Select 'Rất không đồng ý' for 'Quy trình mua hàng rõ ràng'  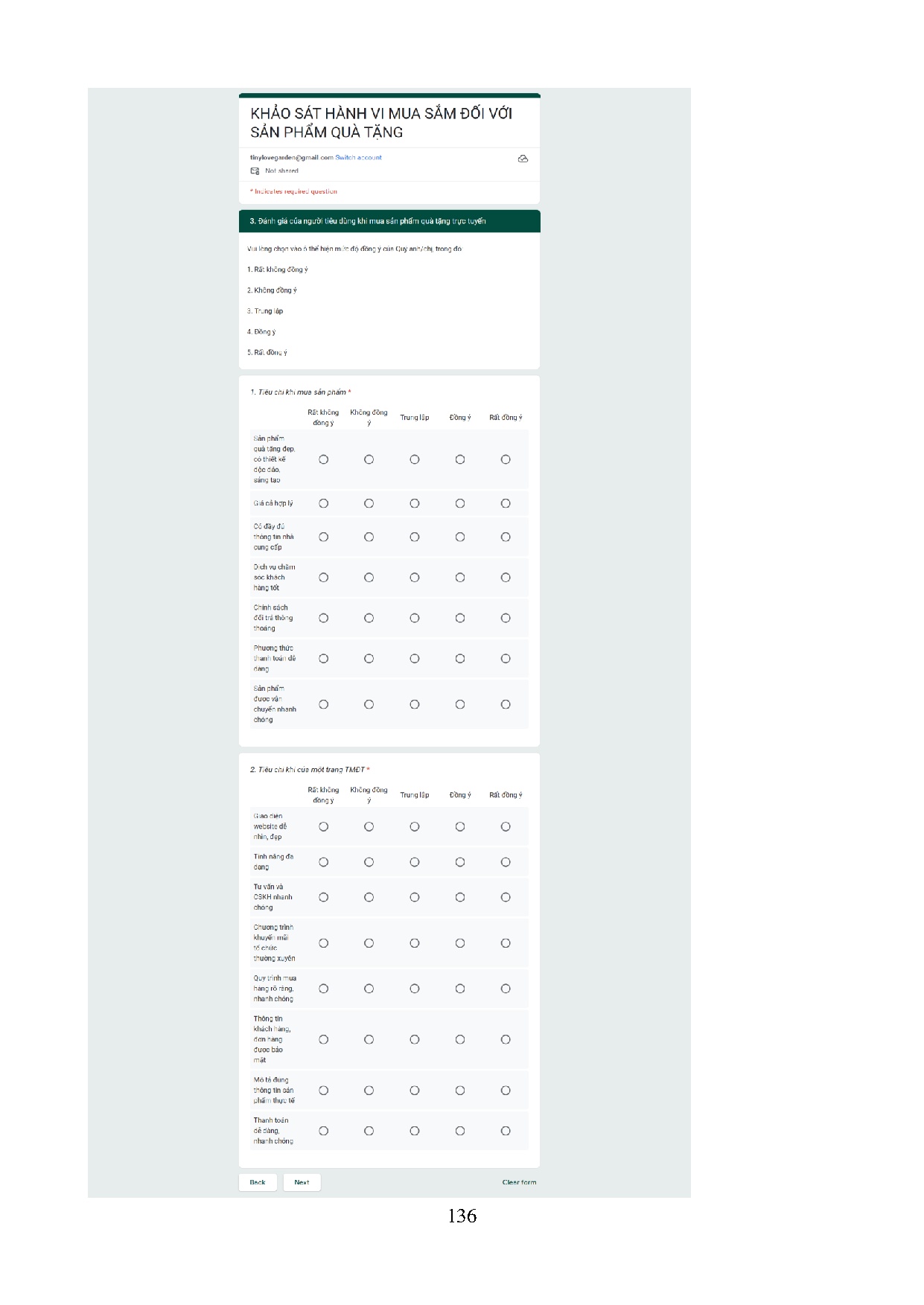click(324, 989)
